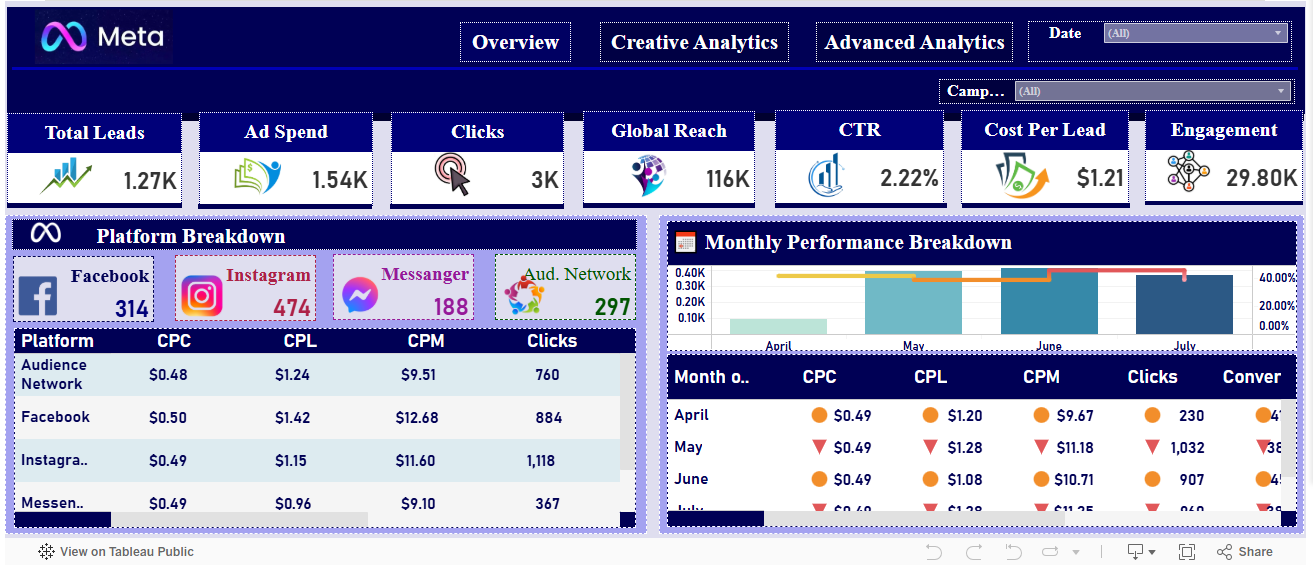Screen dimensions: 1313x572
Task: Select Aud. Network 297 leads card
Action: point(565,288)
